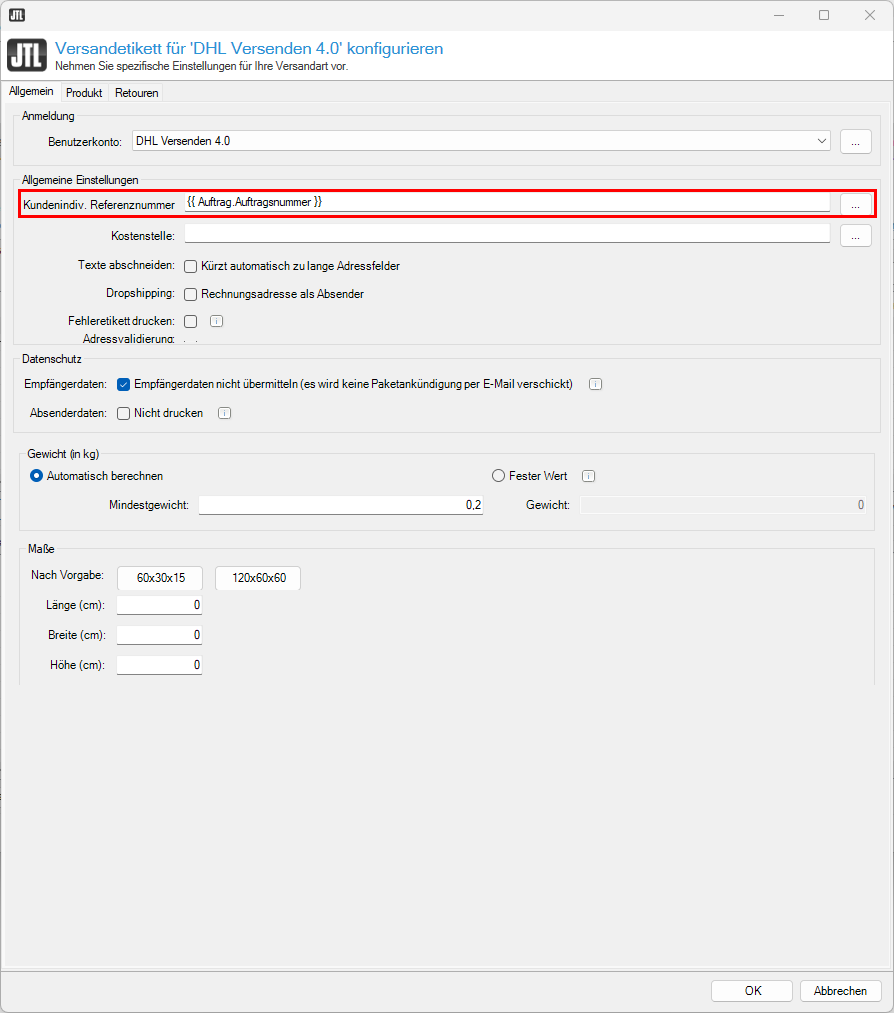Viewport: 894px width, 1013px height.
Task: Switch to the Produkt tab
Action: [x=84, y=93]
